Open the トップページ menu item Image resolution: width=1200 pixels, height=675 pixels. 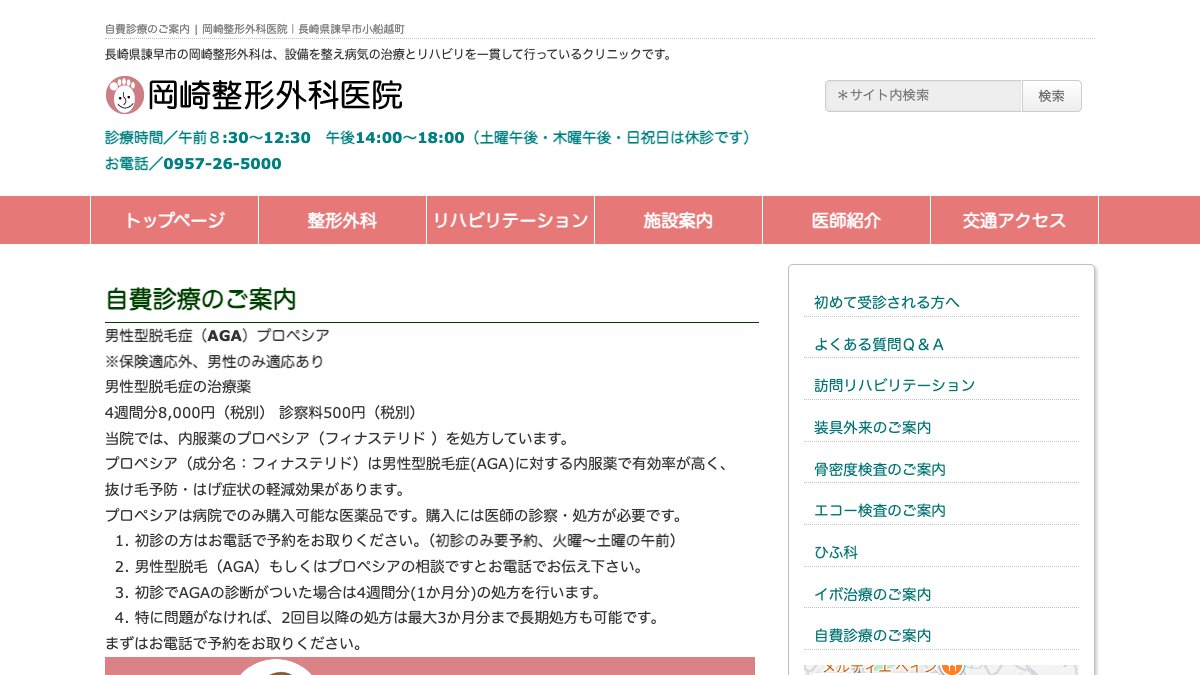pyautogui.click(x=174, y=220)
